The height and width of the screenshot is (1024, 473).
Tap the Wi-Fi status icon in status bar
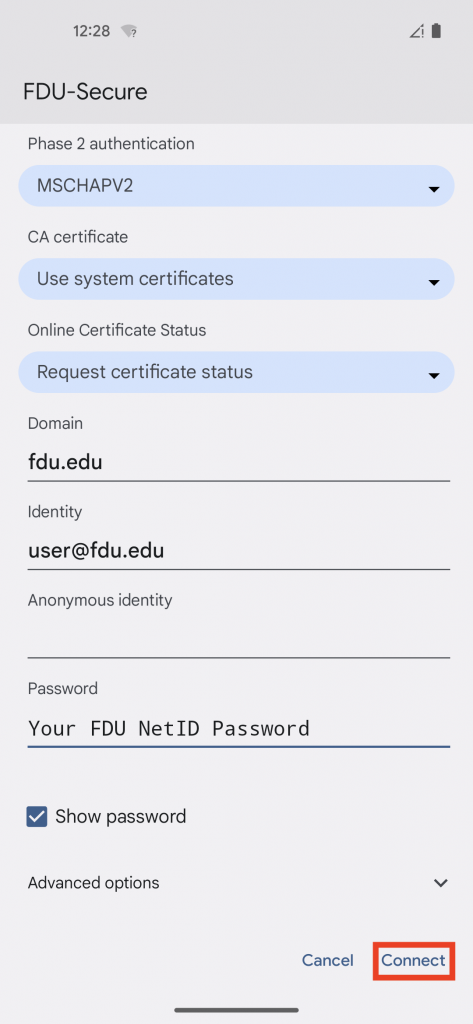129,31
